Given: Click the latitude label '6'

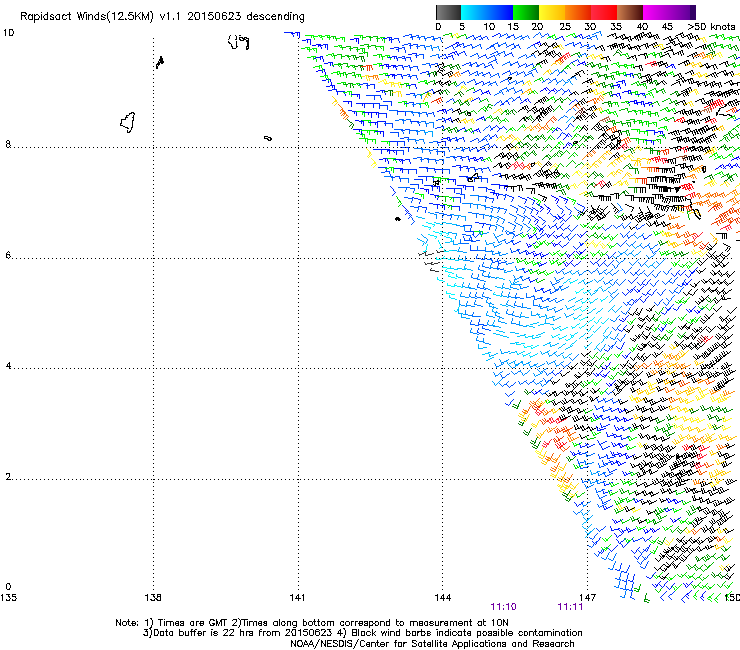Looking at the screenshot, I should (8, 255).
